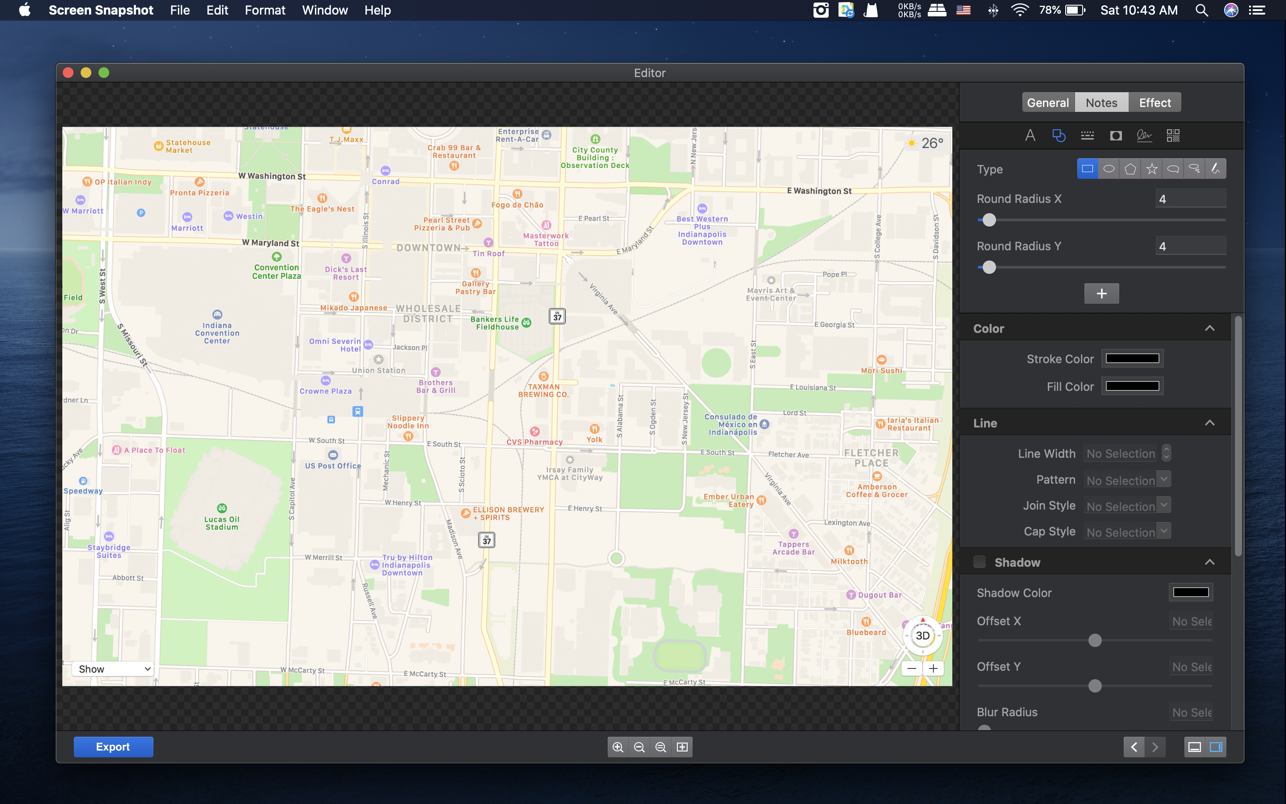Collapse the Color section

1209,327
